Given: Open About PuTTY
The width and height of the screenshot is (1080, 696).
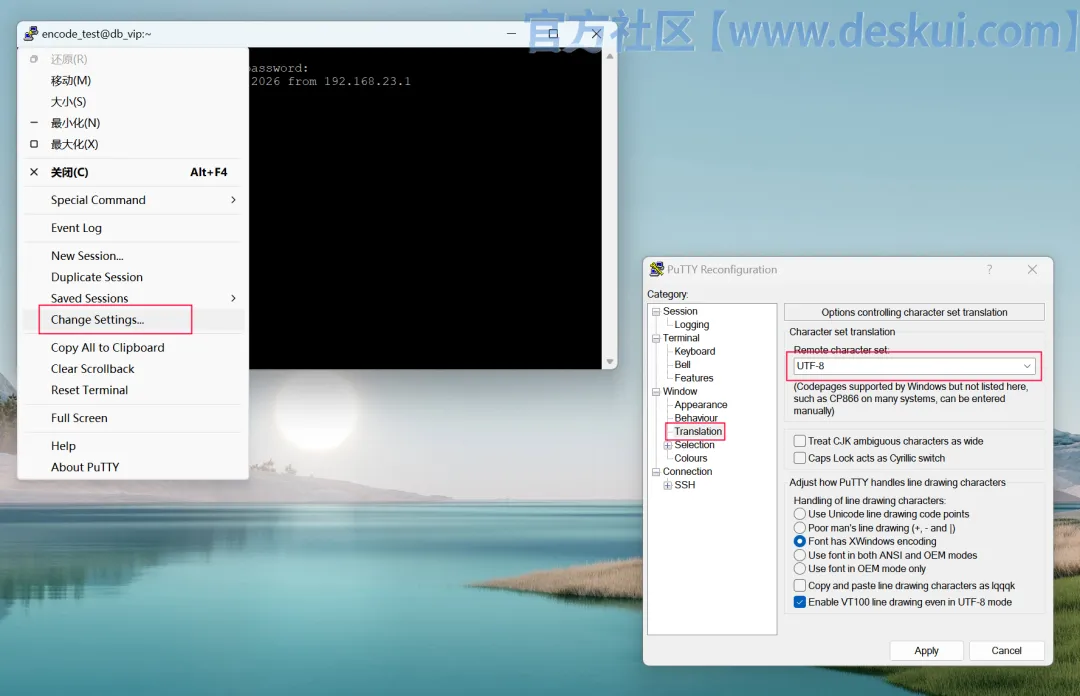Looking at the screenshot, I should pos(134,467).
